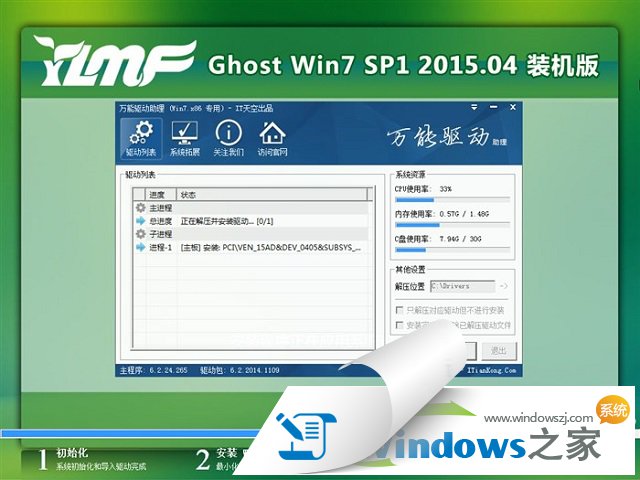
Task: Click the 解压位置 C:\Drivers input field
Action: tap(462, 286)
